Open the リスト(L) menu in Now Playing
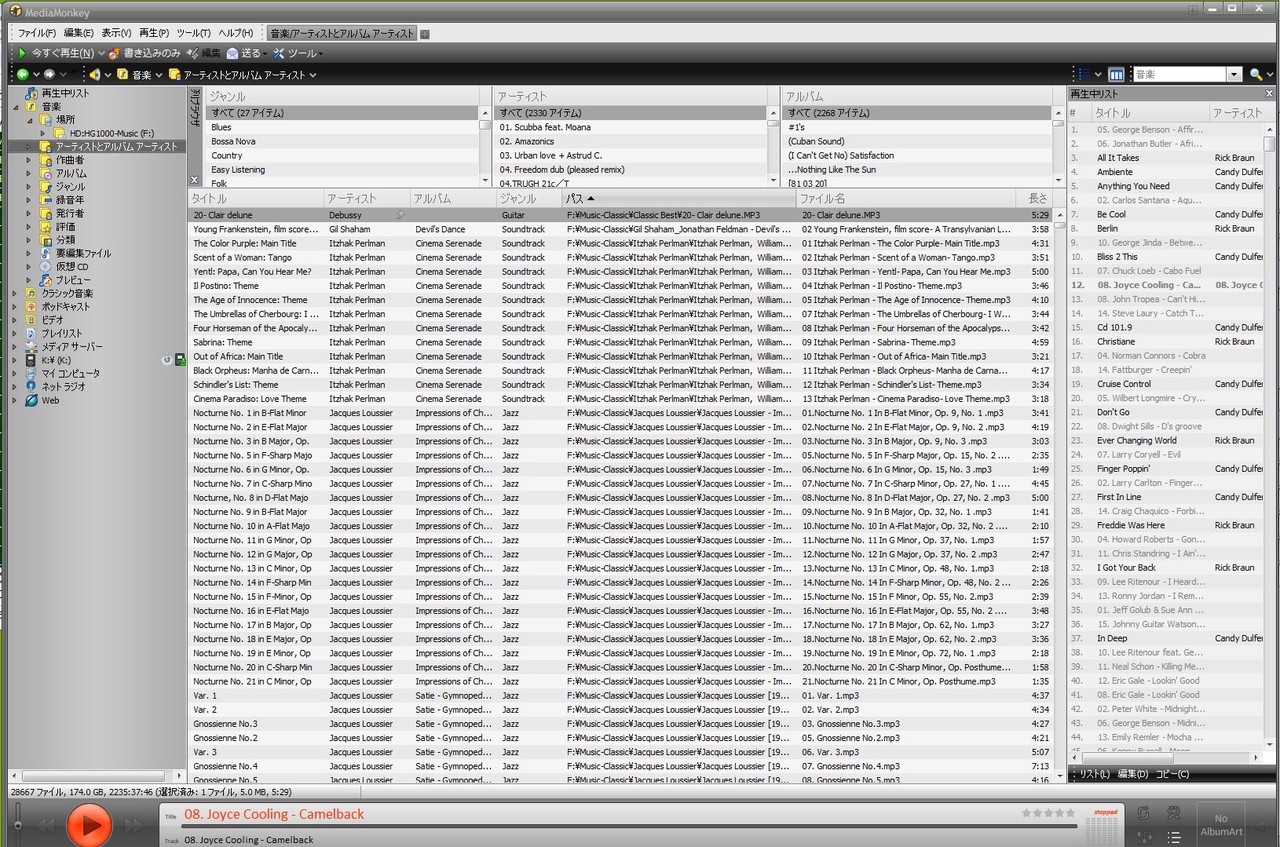 (x=1093, y=774)
